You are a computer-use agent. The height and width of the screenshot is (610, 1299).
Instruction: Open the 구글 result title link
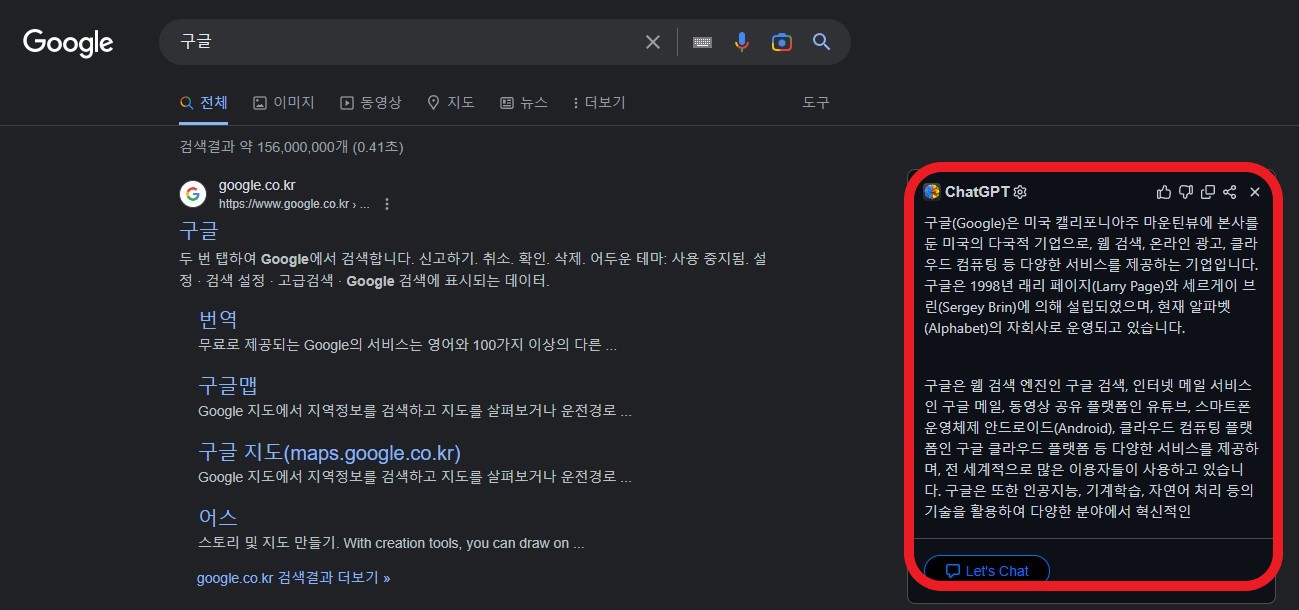tap(198, 230)
